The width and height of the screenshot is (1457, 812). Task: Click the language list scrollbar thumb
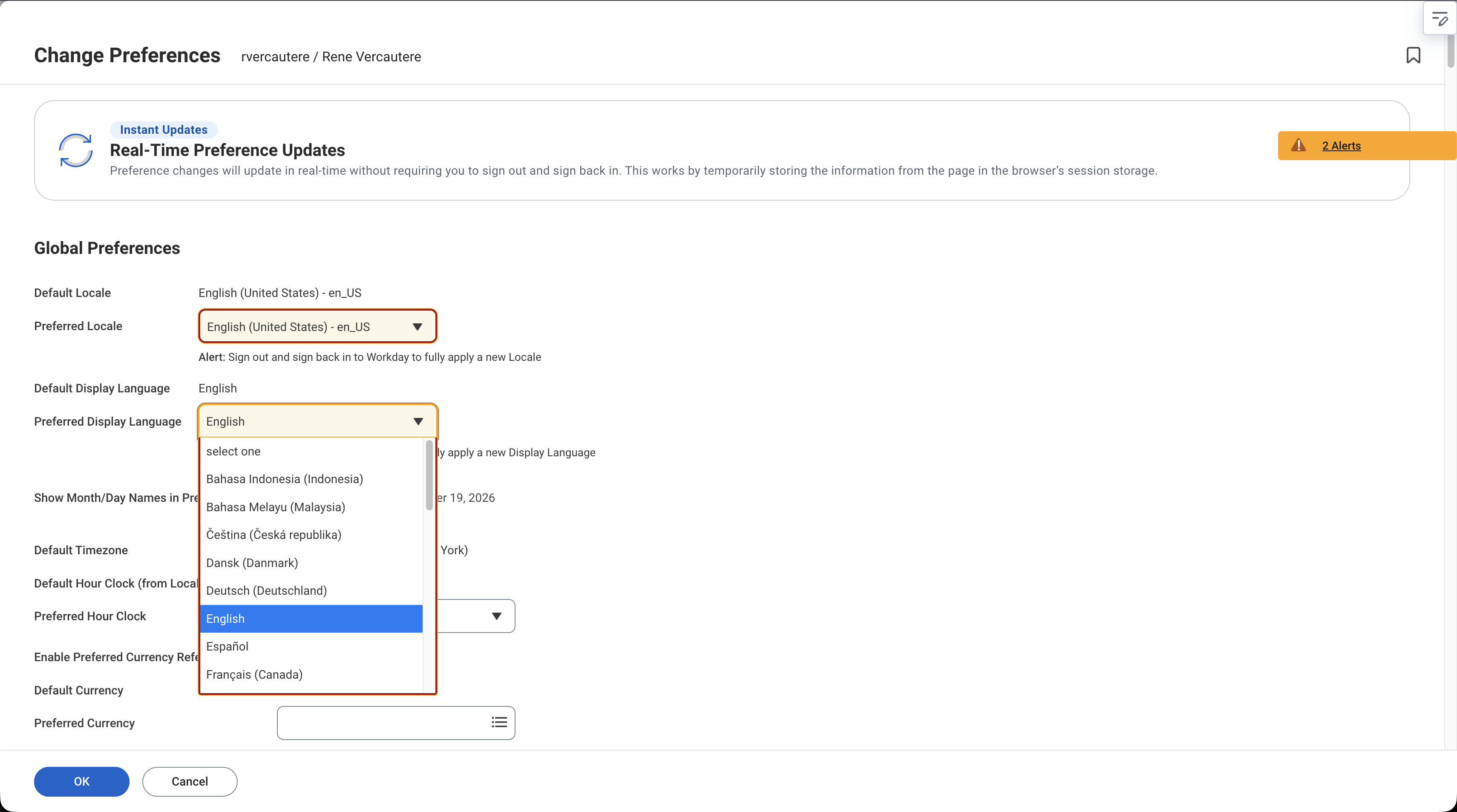[x=429, y=475]
